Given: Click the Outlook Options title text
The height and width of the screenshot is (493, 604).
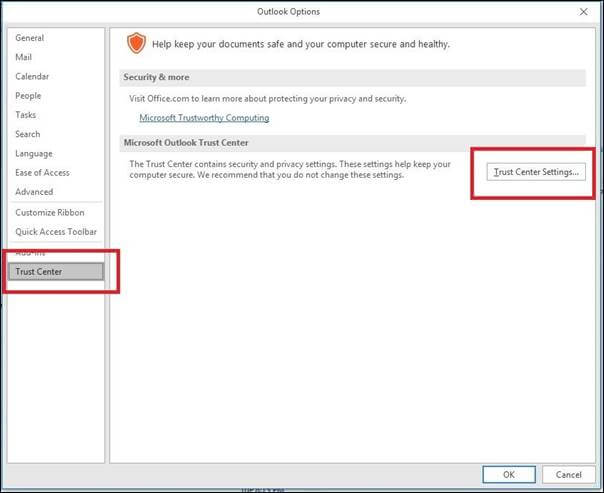Looking at the screenshot, I should (x=289, y=12).
